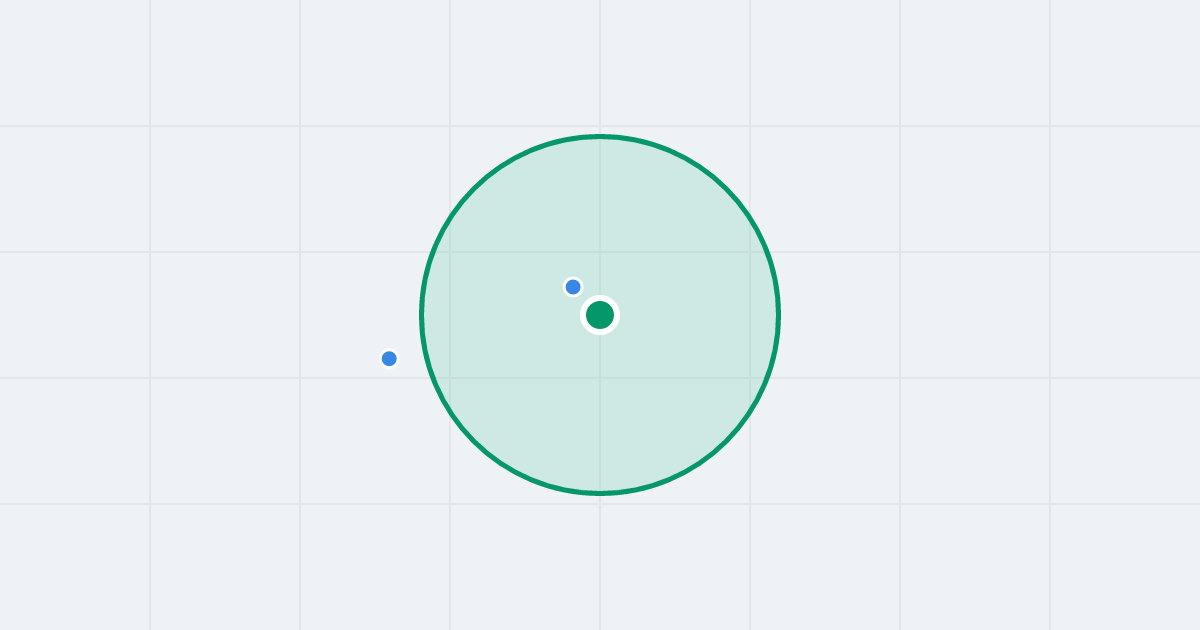Click the green center marker dot

[x=600, y=315]
